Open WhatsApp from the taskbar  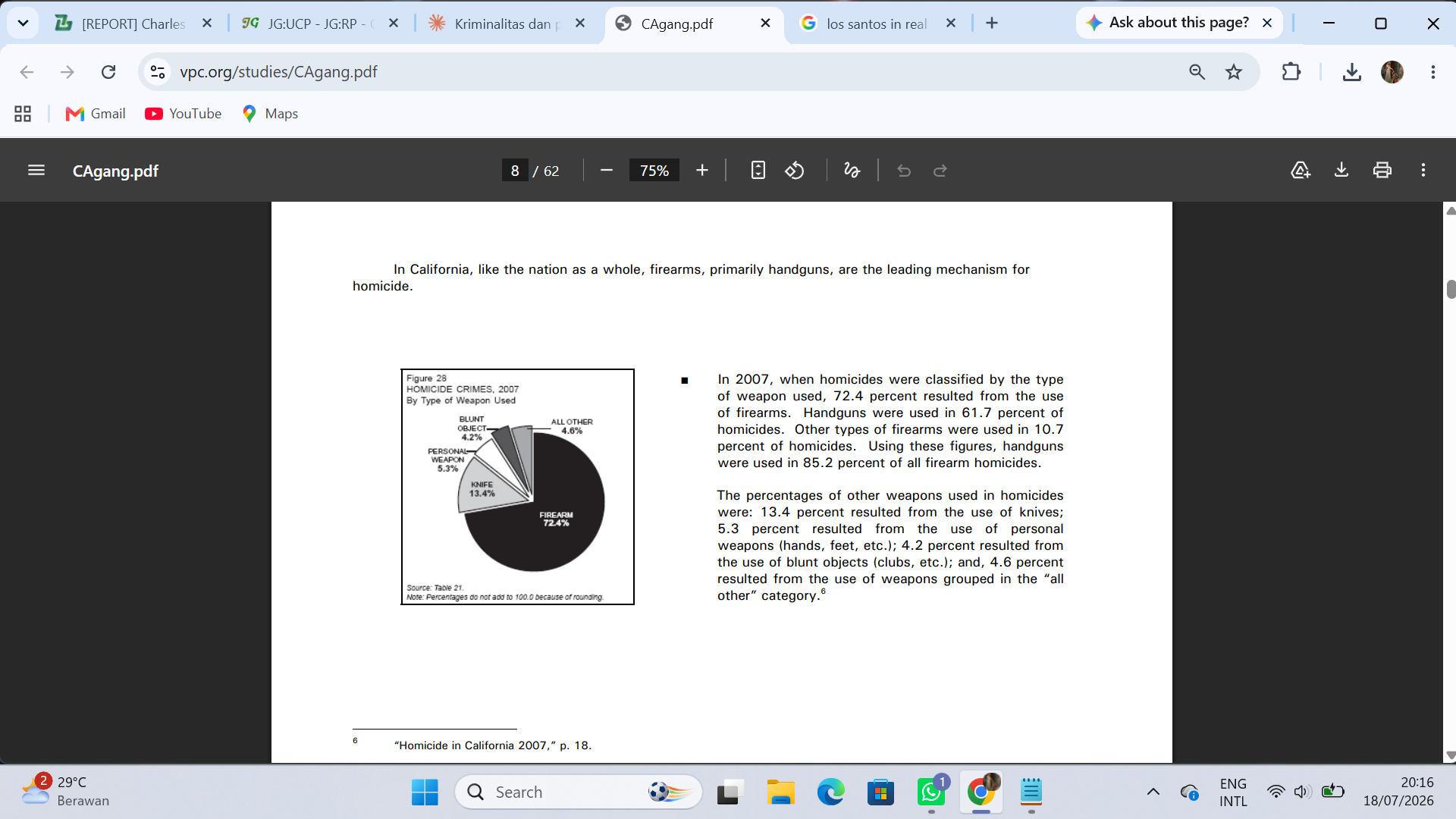click(930, 792)
